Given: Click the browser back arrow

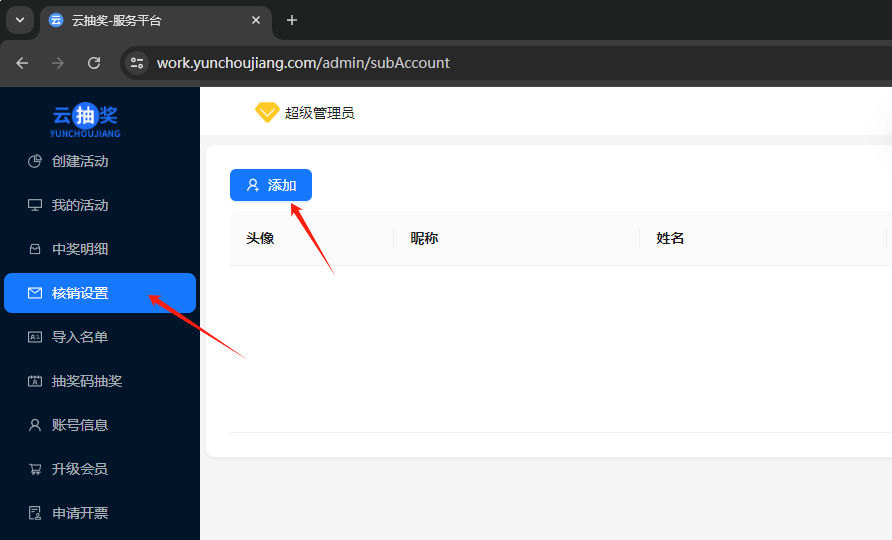Looking at the screenshot, I should (22, 63).
